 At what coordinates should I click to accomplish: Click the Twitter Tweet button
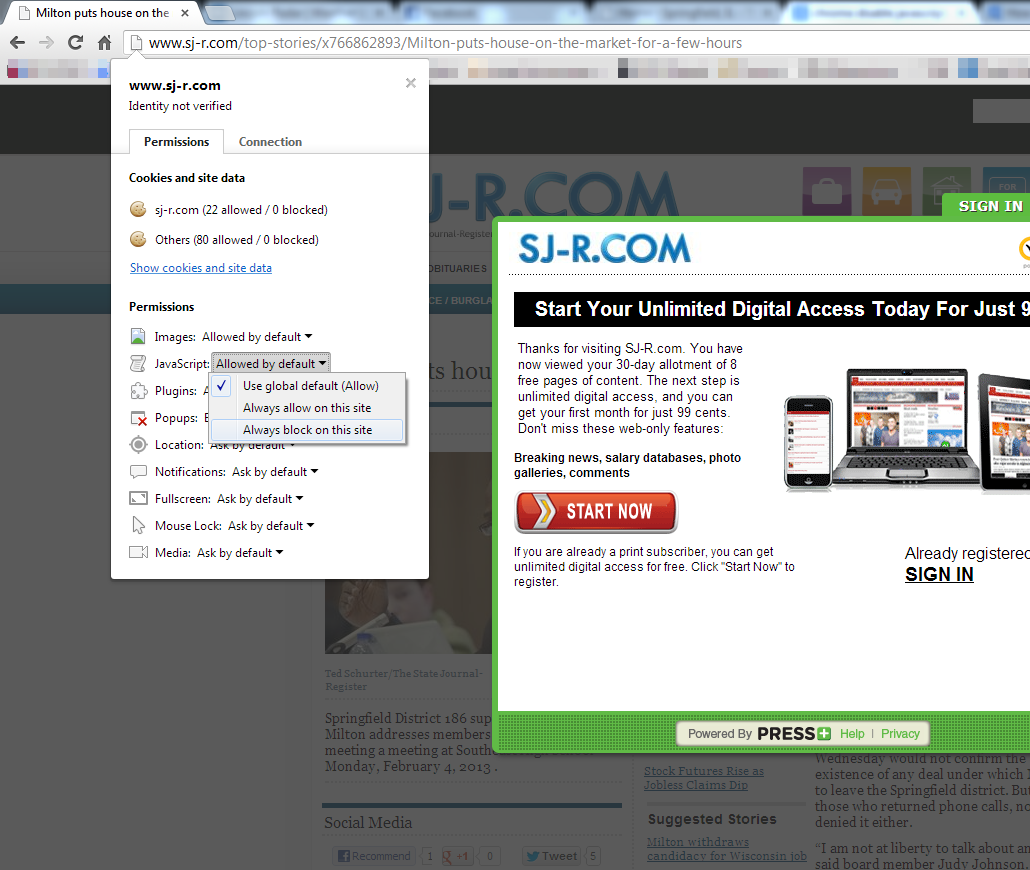pyautogui.click(x=552, y=856)
